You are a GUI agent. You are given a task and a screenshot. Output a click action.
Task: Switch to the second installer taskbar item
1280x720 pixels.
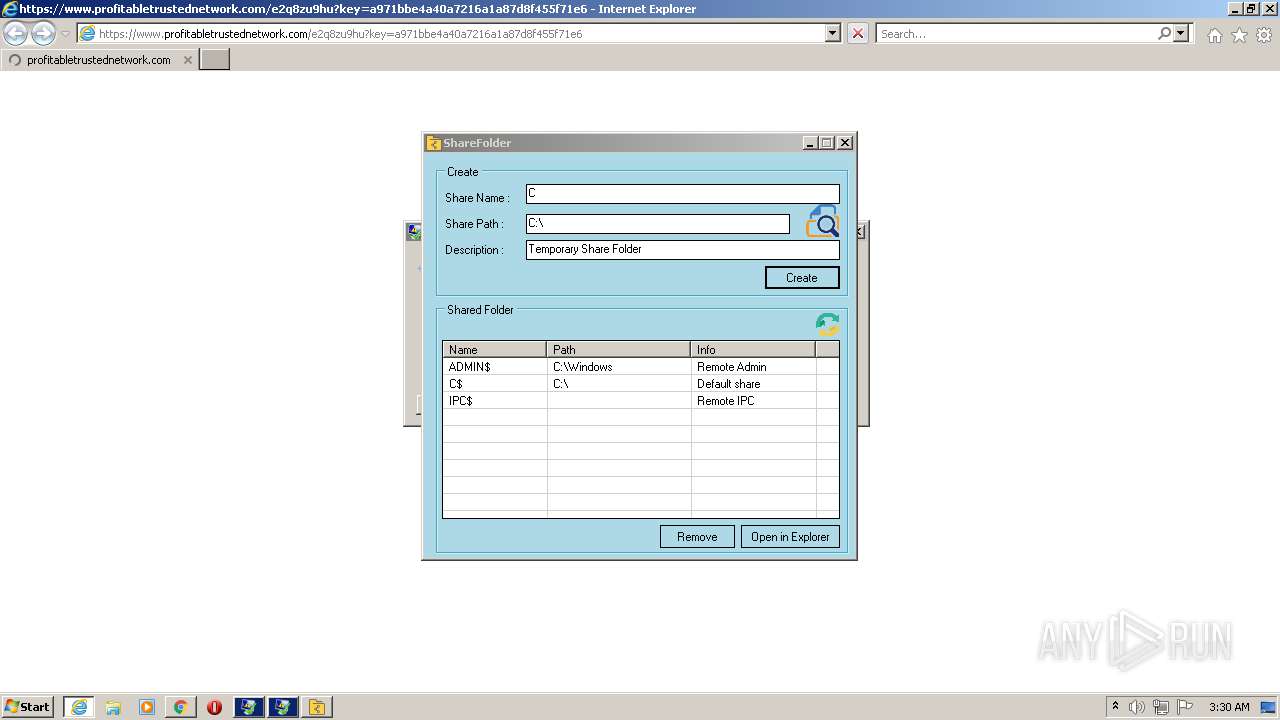tap(283, 706)
